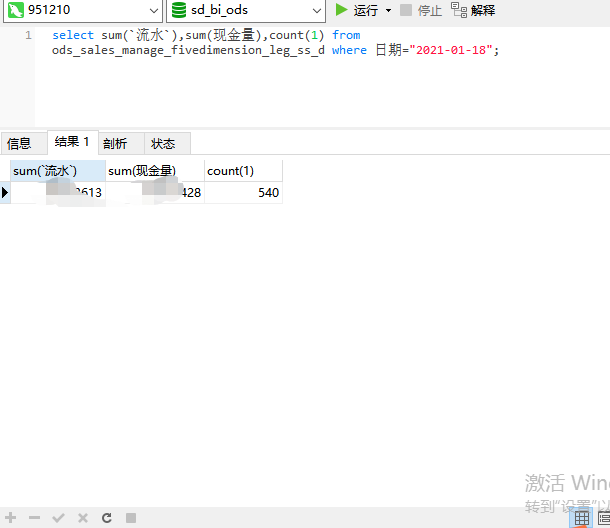Click the date string "2021-01-18" in query
Image resolution: width=610 pixels, height=528 pixels.
pos(451,50)
